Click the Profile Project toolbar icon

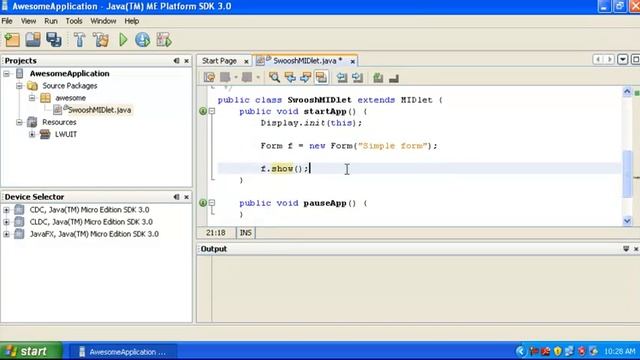coord(164,40)
